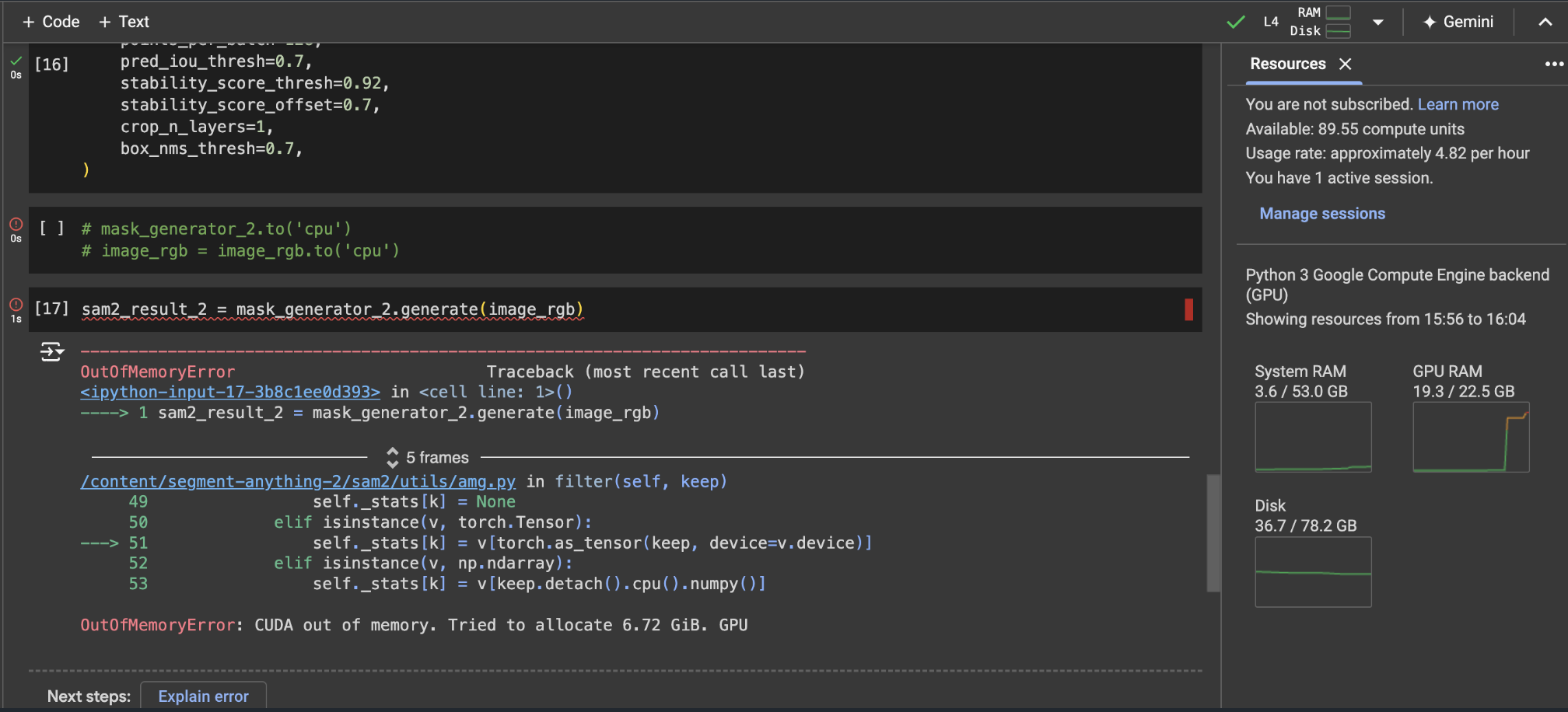Click the green connected checkmark in toolbar
This screenshot has height=712, width=1568.
coord(1235,22)
